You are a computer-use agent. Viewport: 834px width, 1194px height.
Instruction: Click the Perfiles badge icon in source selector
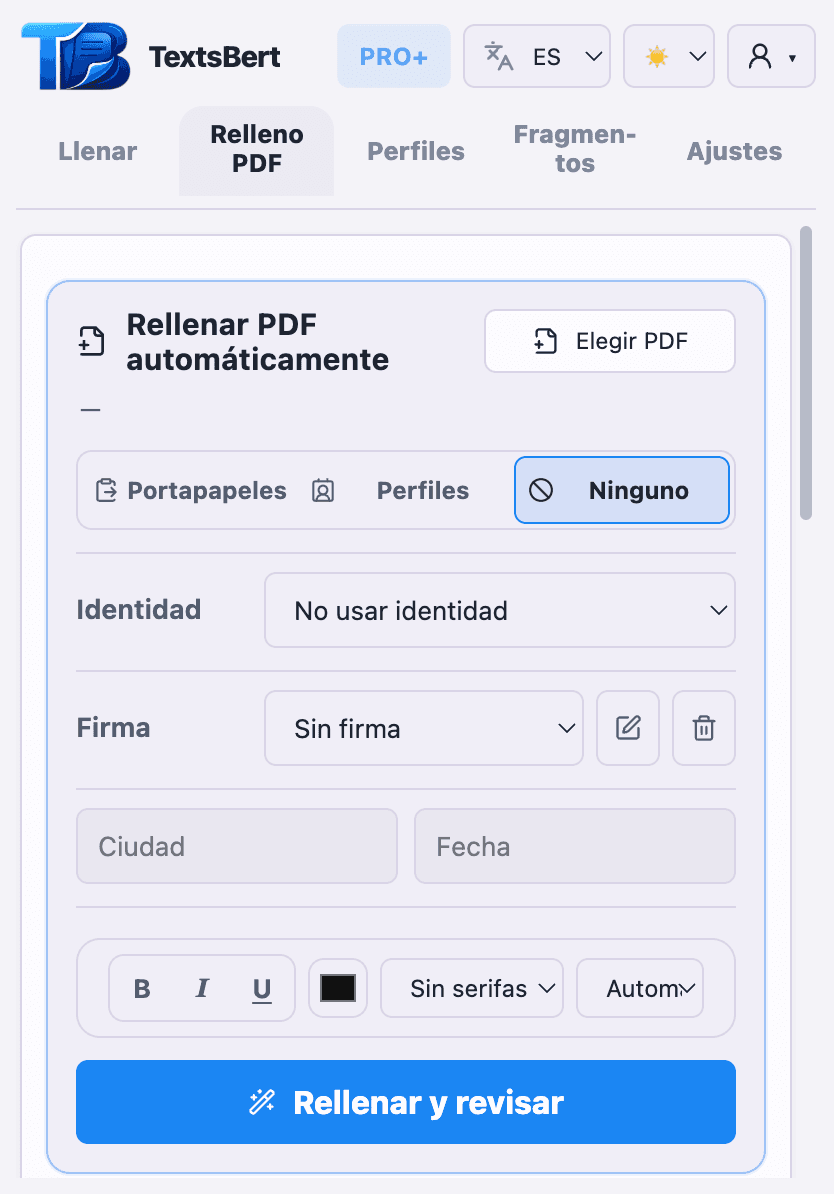click(x=323, y=490)
